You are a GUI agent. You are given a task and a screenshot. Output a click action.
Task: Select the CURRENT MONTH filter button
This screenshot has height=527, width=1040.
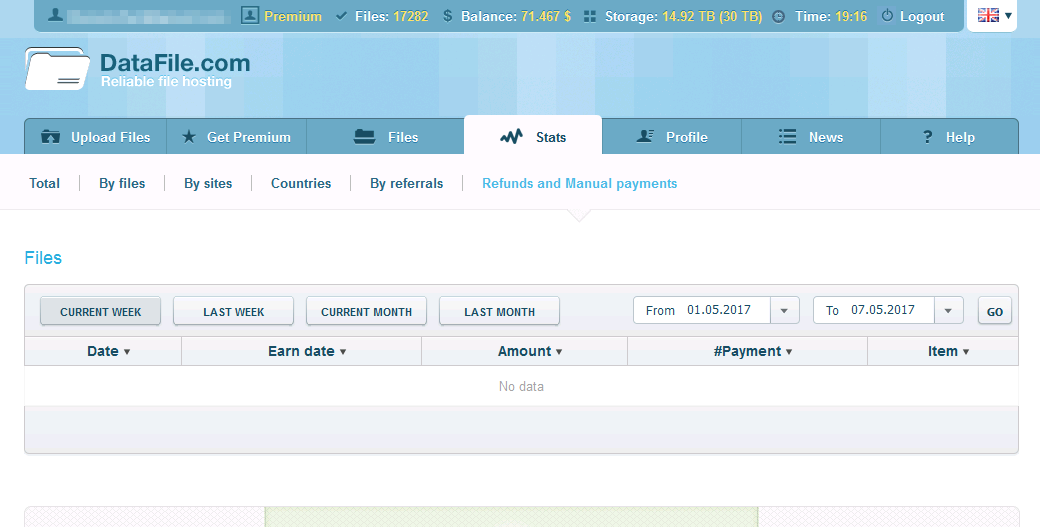pos(366,312)
